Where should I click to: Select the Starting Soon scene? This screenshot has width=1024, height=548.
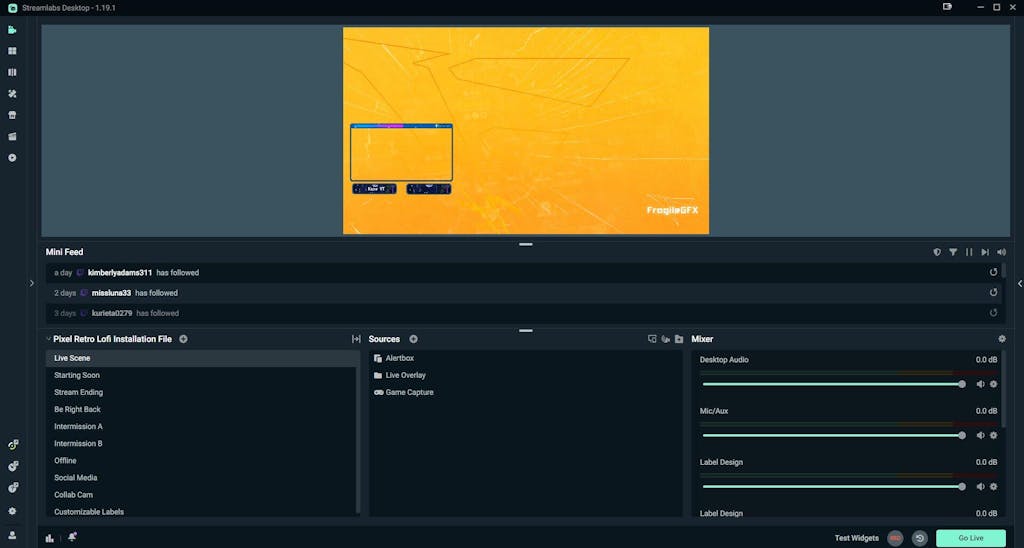click(77, 375)
